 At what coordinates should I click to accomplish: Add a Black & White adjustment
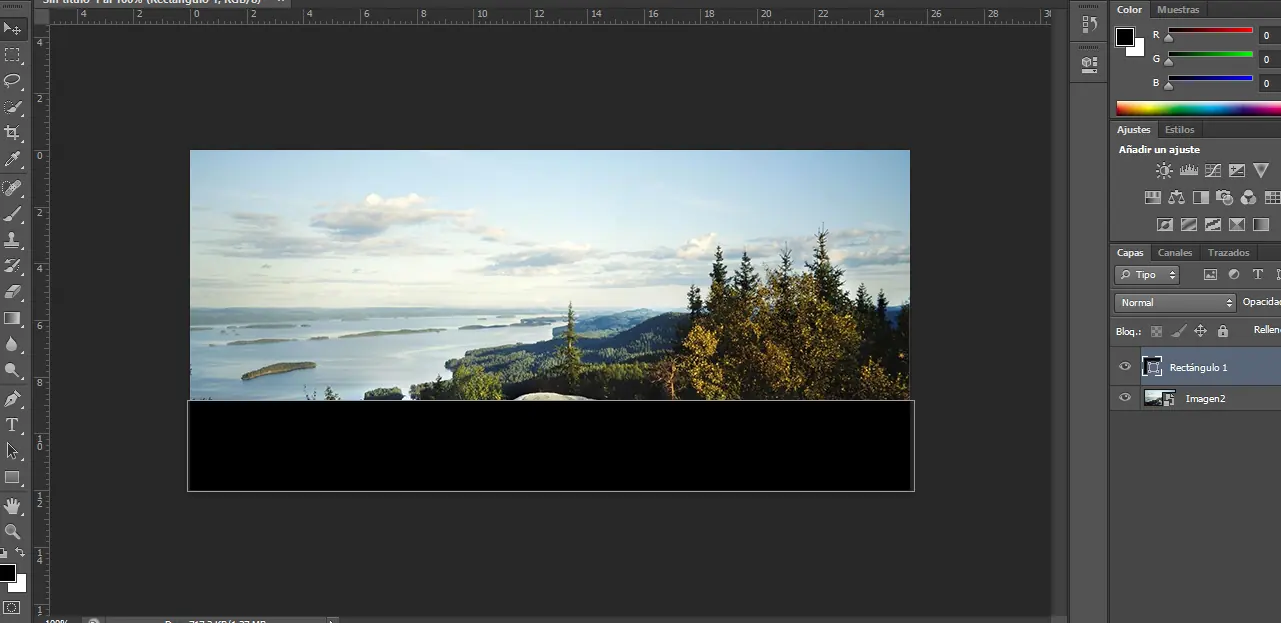(x=1200, y=198)
